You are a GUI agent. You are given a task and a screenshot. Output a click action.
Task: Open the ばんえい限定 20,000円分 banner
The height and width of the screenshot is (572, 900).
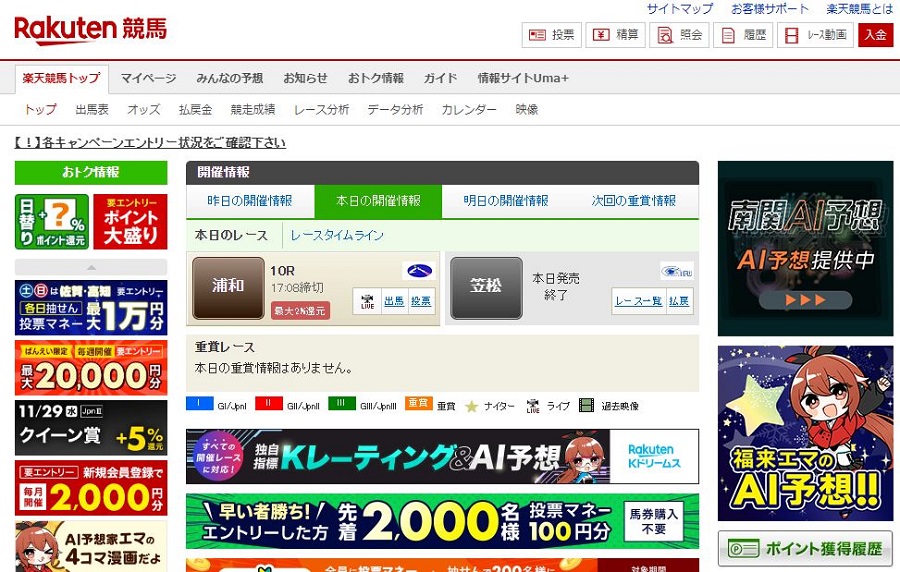point(91,368)
